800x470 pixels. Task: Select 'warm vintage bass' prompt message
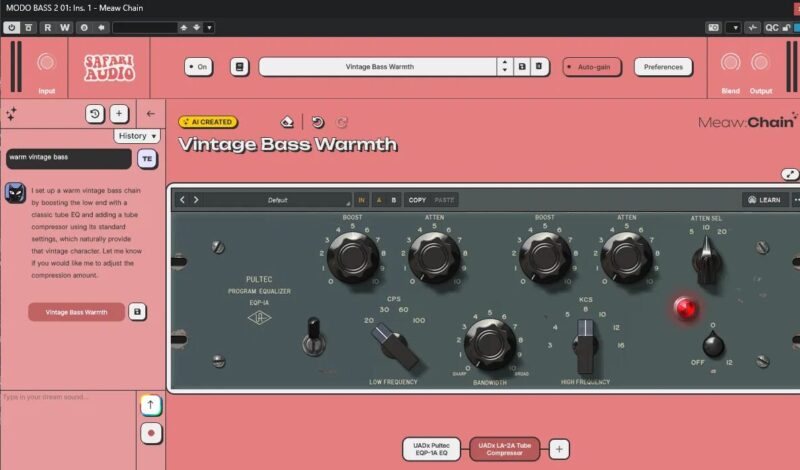click(x=68, y=158)
